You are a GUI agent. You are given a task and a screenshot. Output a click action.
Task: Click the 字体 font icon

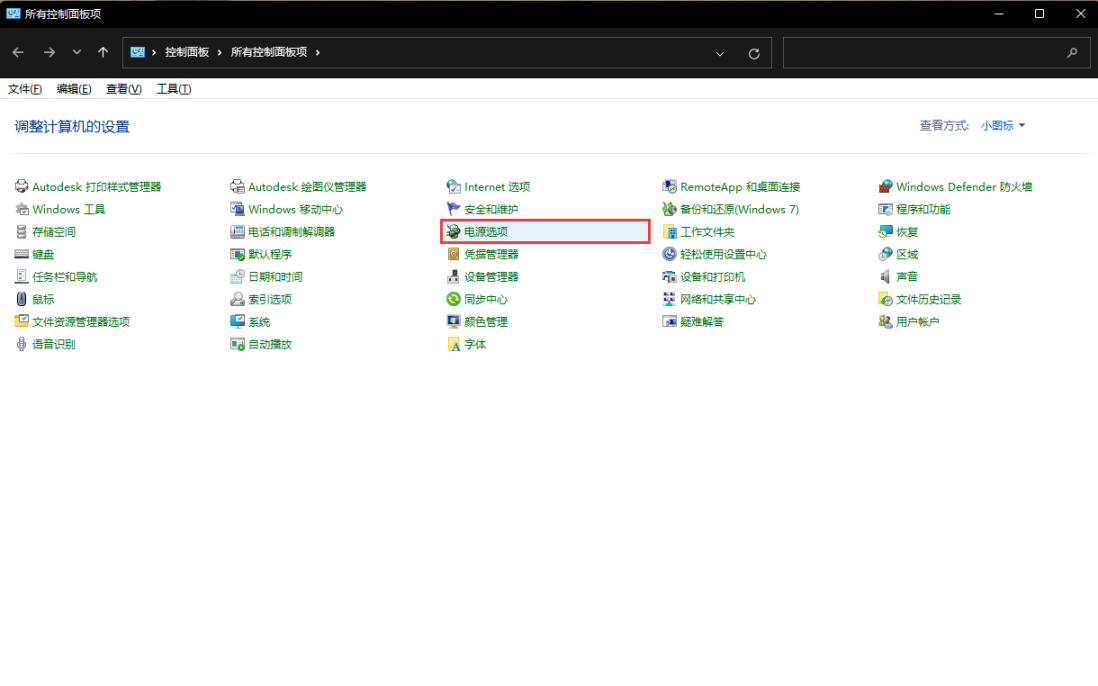pyautogui.click(x=454, y=344)
